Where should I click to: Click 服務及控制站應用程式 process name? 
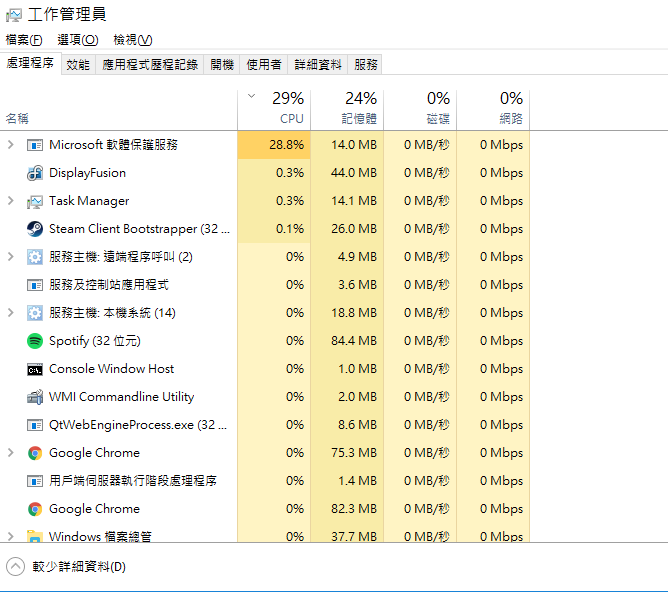109,285
